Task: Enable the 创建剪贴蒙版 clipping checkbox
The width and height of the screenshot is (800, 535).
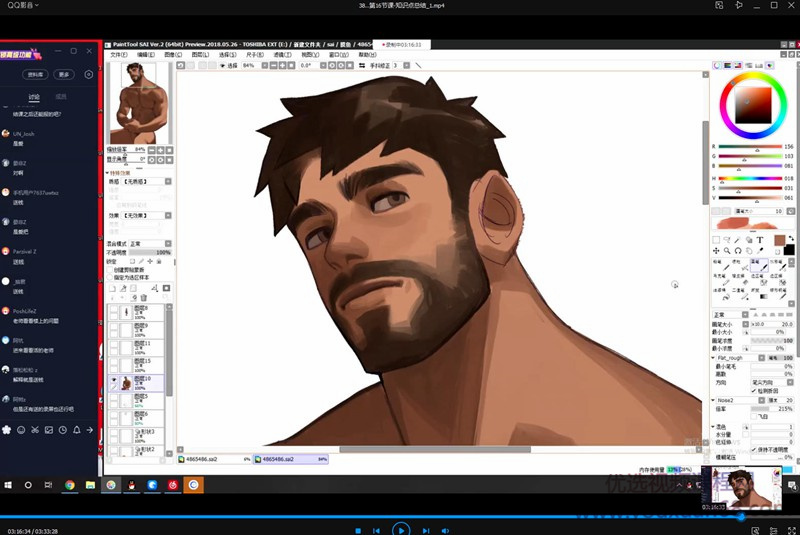Action: (x=111, y=269)
